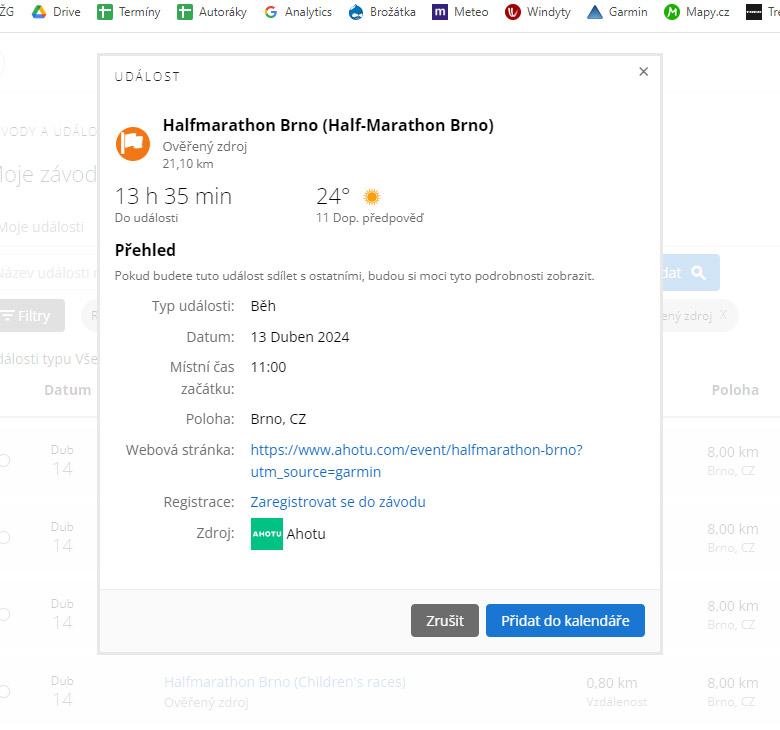Sort by the Datum column header

[67, 390]
